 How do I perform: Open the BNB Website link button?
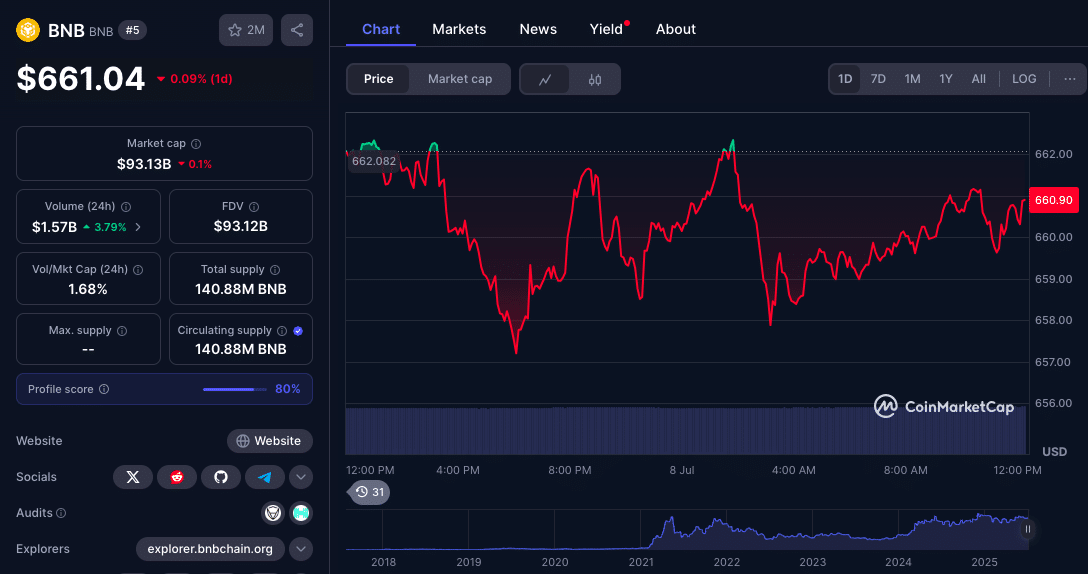[270, 441]
